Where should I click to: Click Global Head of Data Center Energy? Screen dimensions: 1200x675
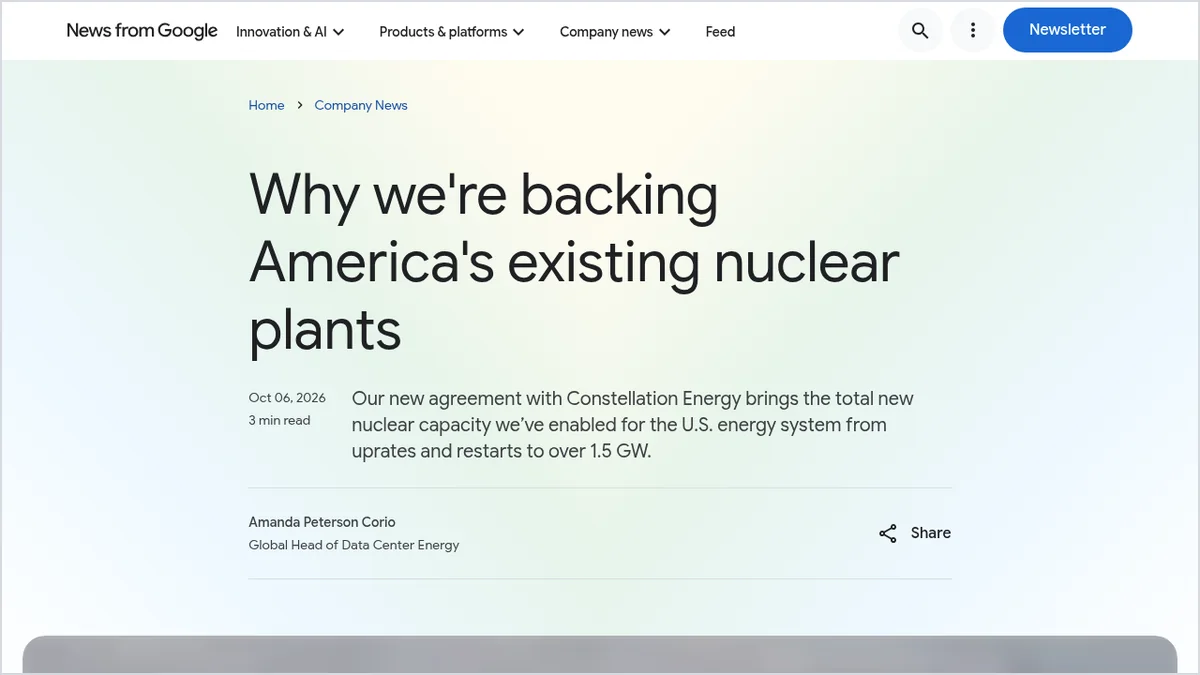pyautogui.click(x=354, y=545)
